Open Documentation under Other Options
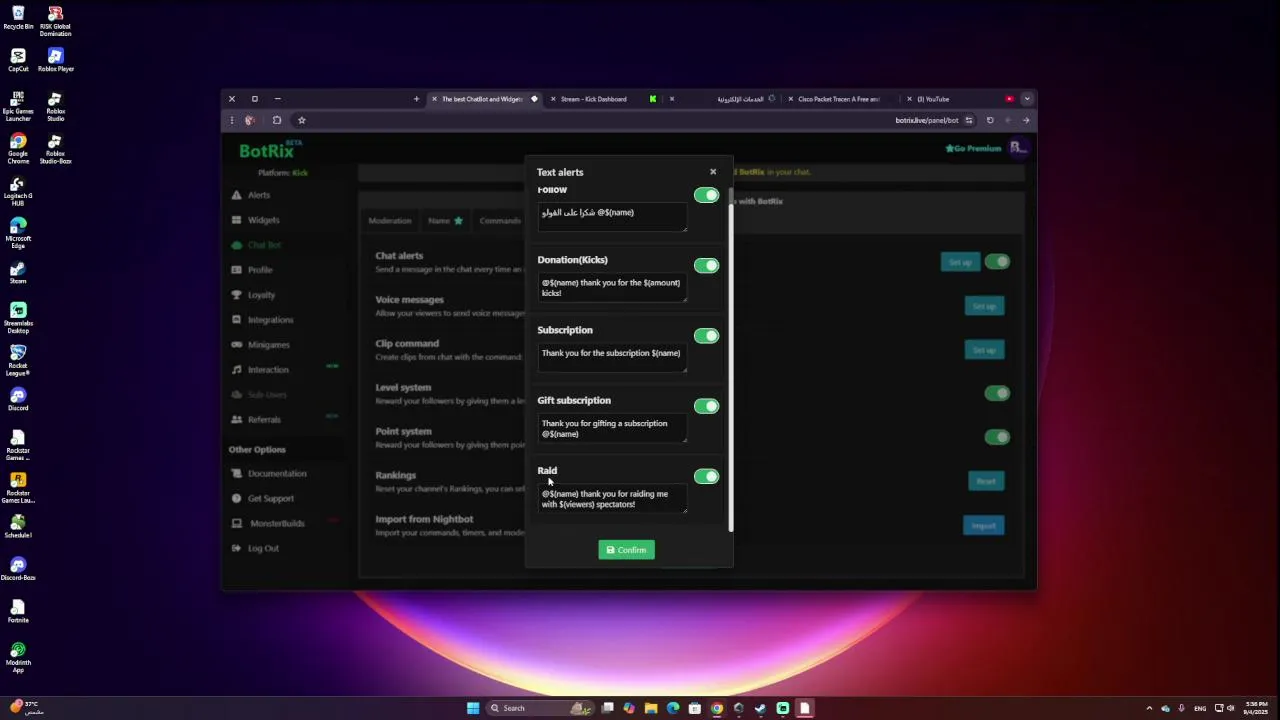The width and height of the screenshot is (1280, 720). (269, 474)
